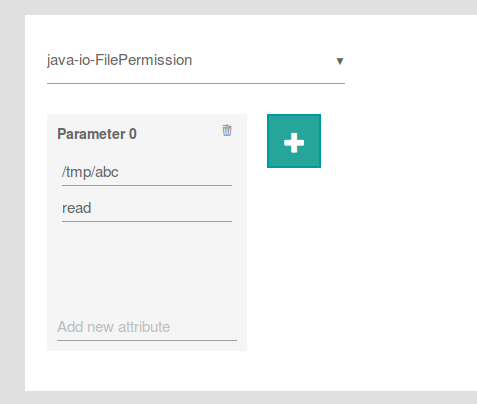Expand permission class list via triangle indicator

pos(340,61)
